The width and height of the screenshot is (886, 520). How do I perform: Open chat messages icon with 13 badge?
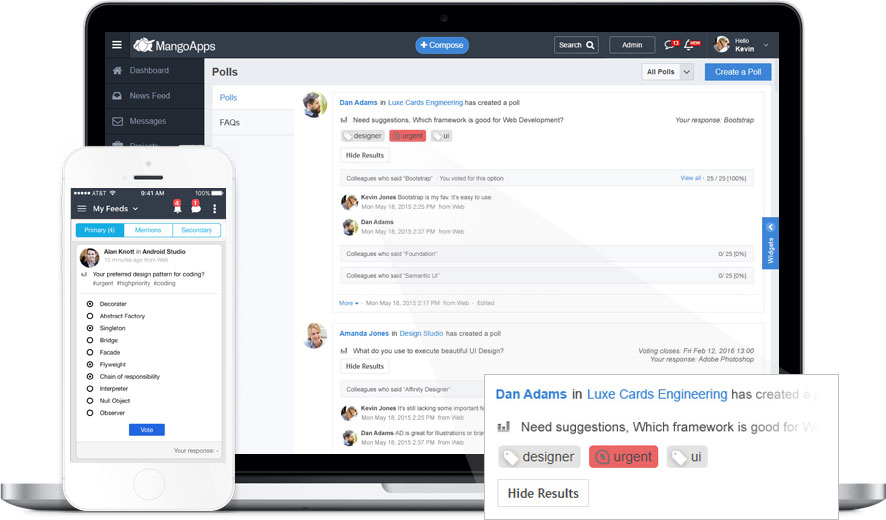[671, 45]
